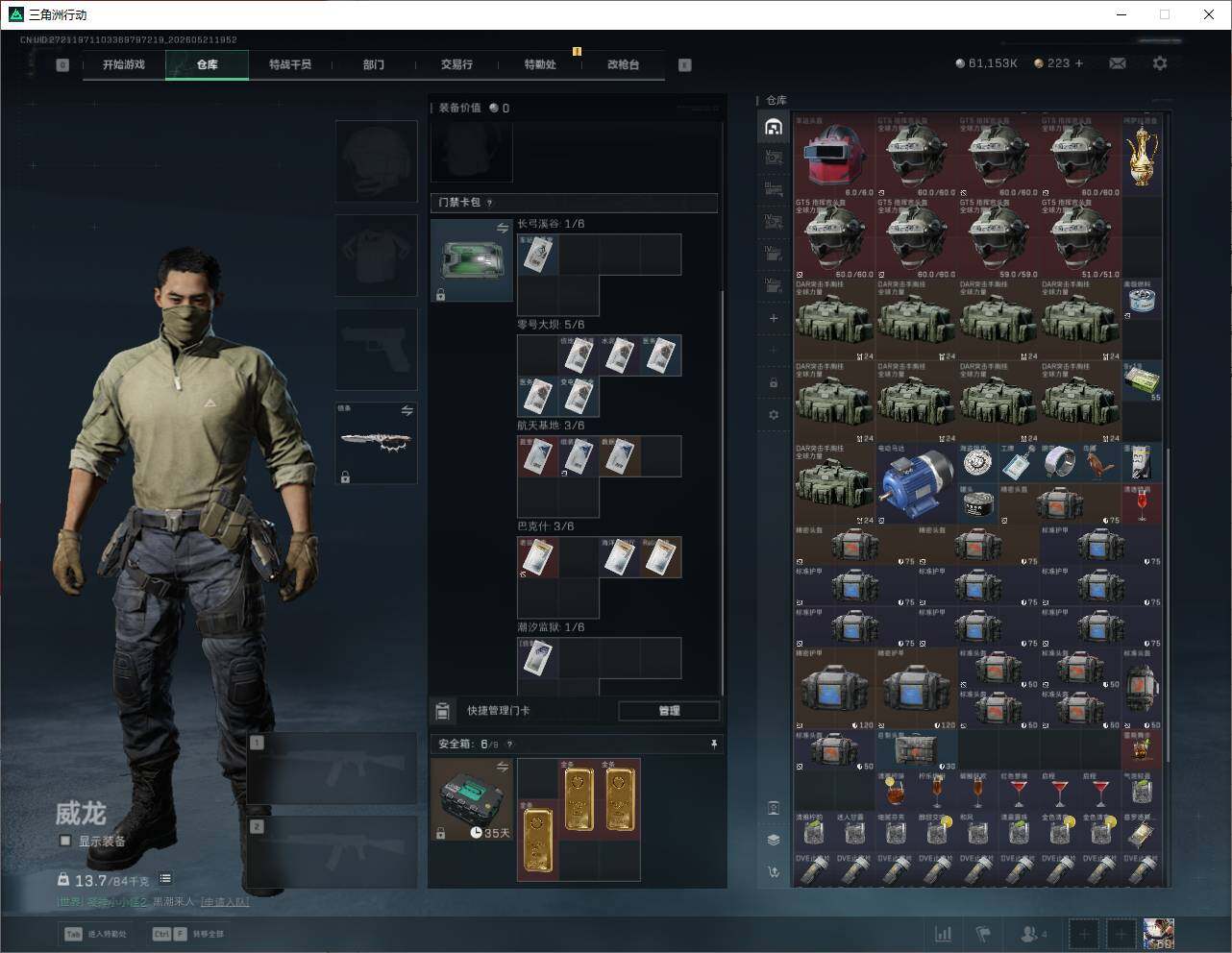Open the 交易行 tab
This screenshot has width=1232, height=953.
(x=456, y=64)
